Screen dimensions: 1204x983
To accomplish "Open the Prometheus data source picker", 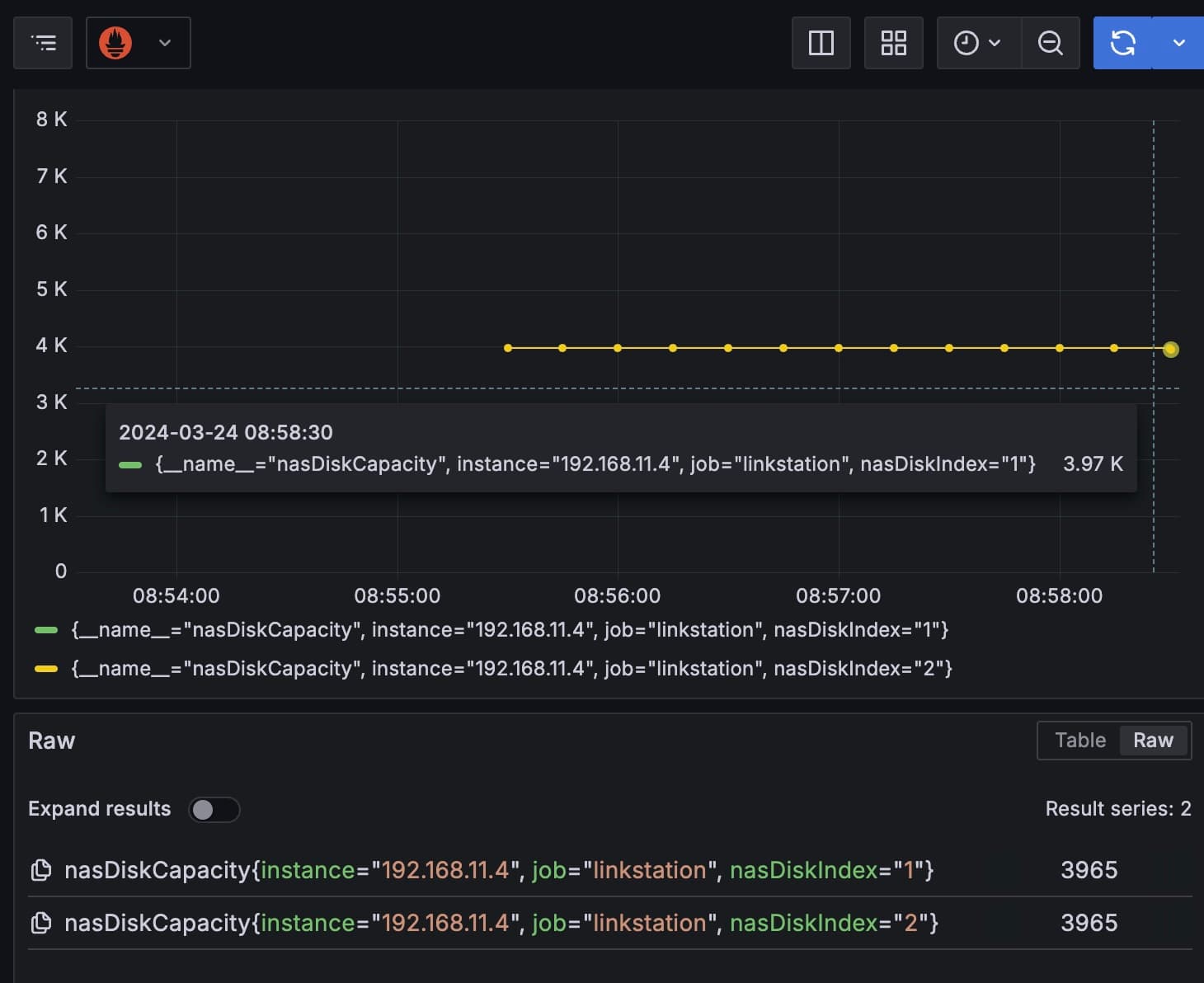I will coord(139,43).
